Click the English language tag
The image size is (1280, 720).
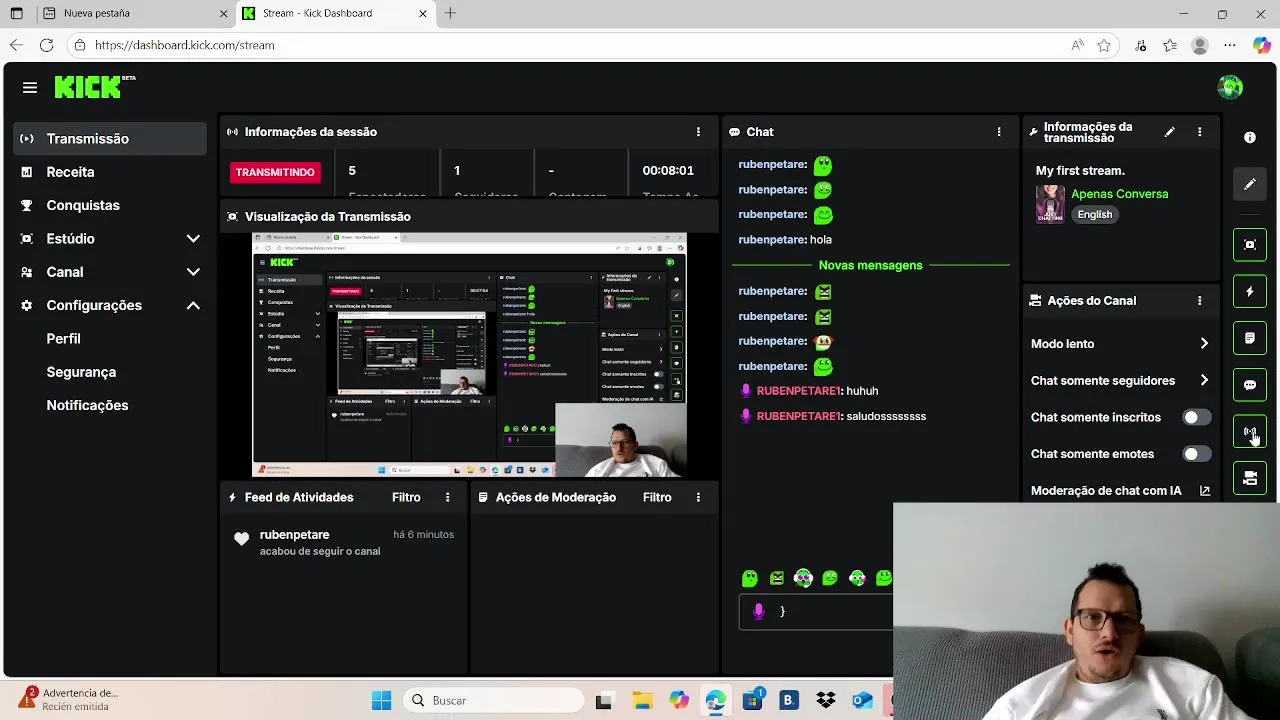1094,214
